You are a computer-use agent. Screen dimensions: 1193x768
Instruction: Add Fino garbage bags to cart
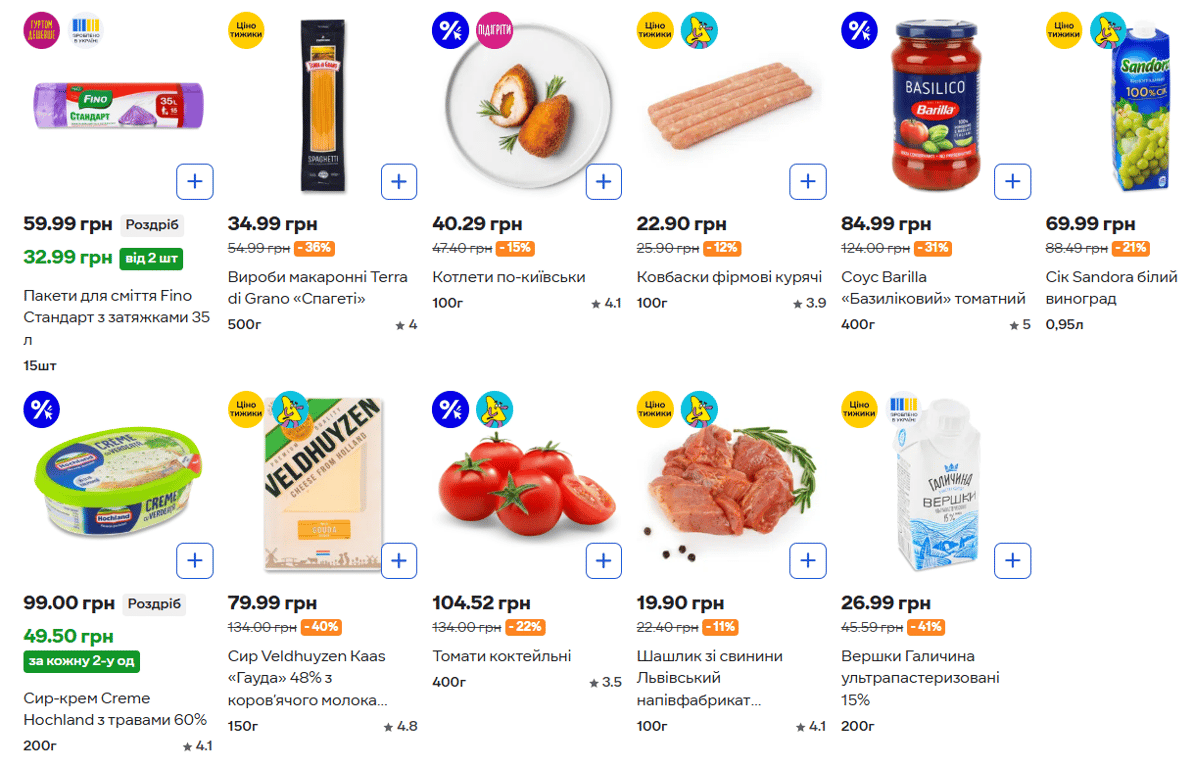[195, 182]
